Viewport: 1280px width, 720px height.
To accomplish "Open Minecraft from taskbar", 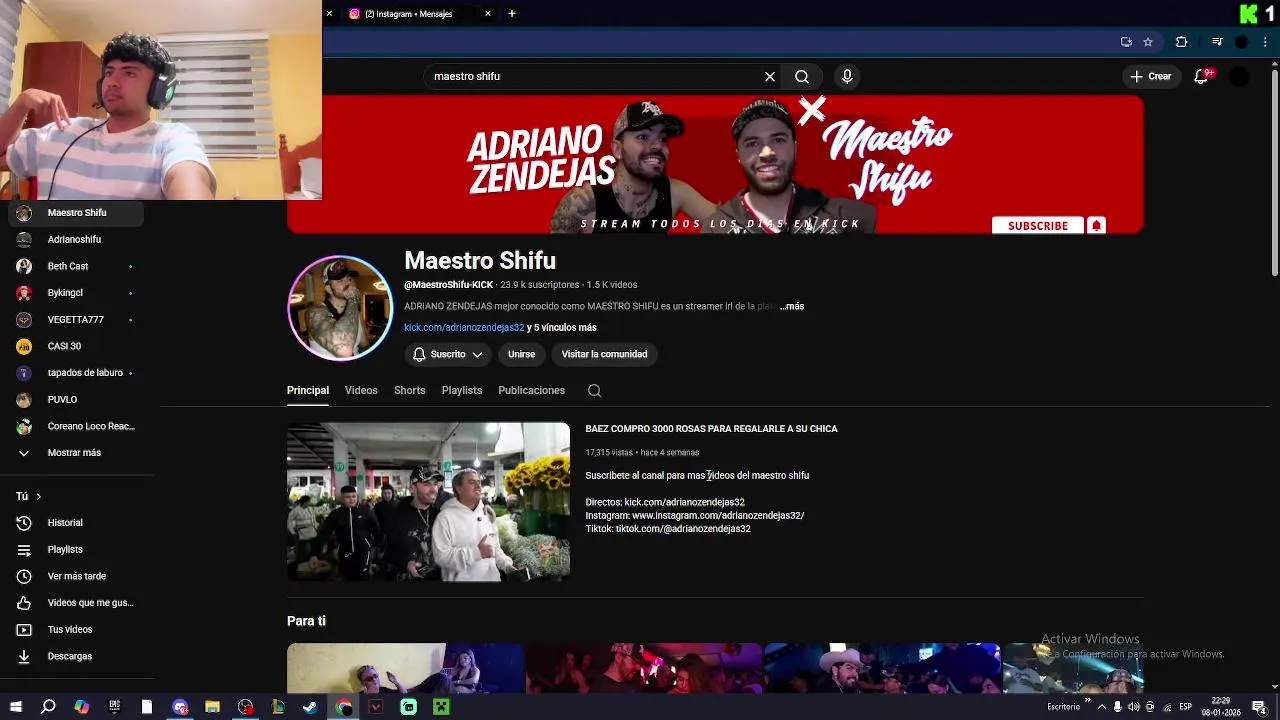I will click(x=441, y=707).
